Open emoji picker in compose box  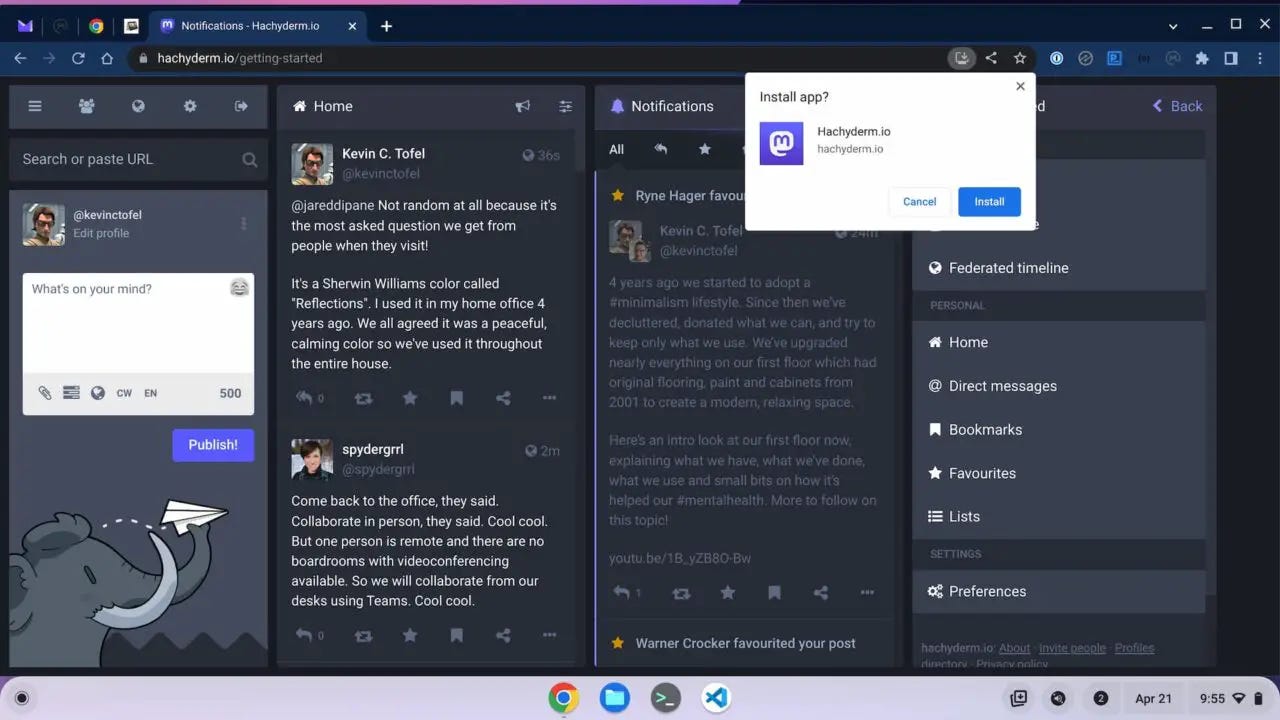tap(239, 288)
